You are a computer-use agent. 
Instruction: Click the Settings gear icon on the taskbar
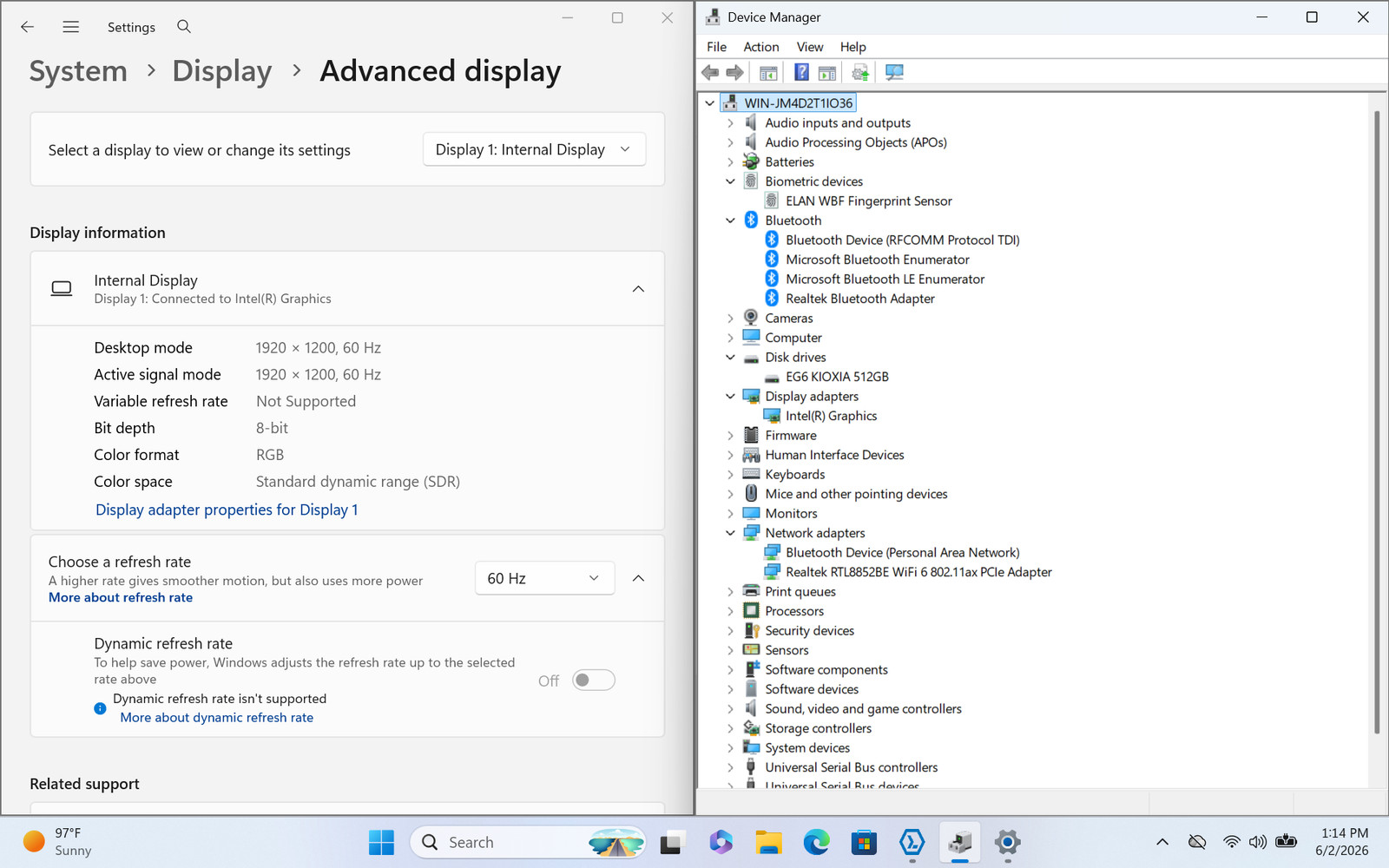[x=1007, y=842]
